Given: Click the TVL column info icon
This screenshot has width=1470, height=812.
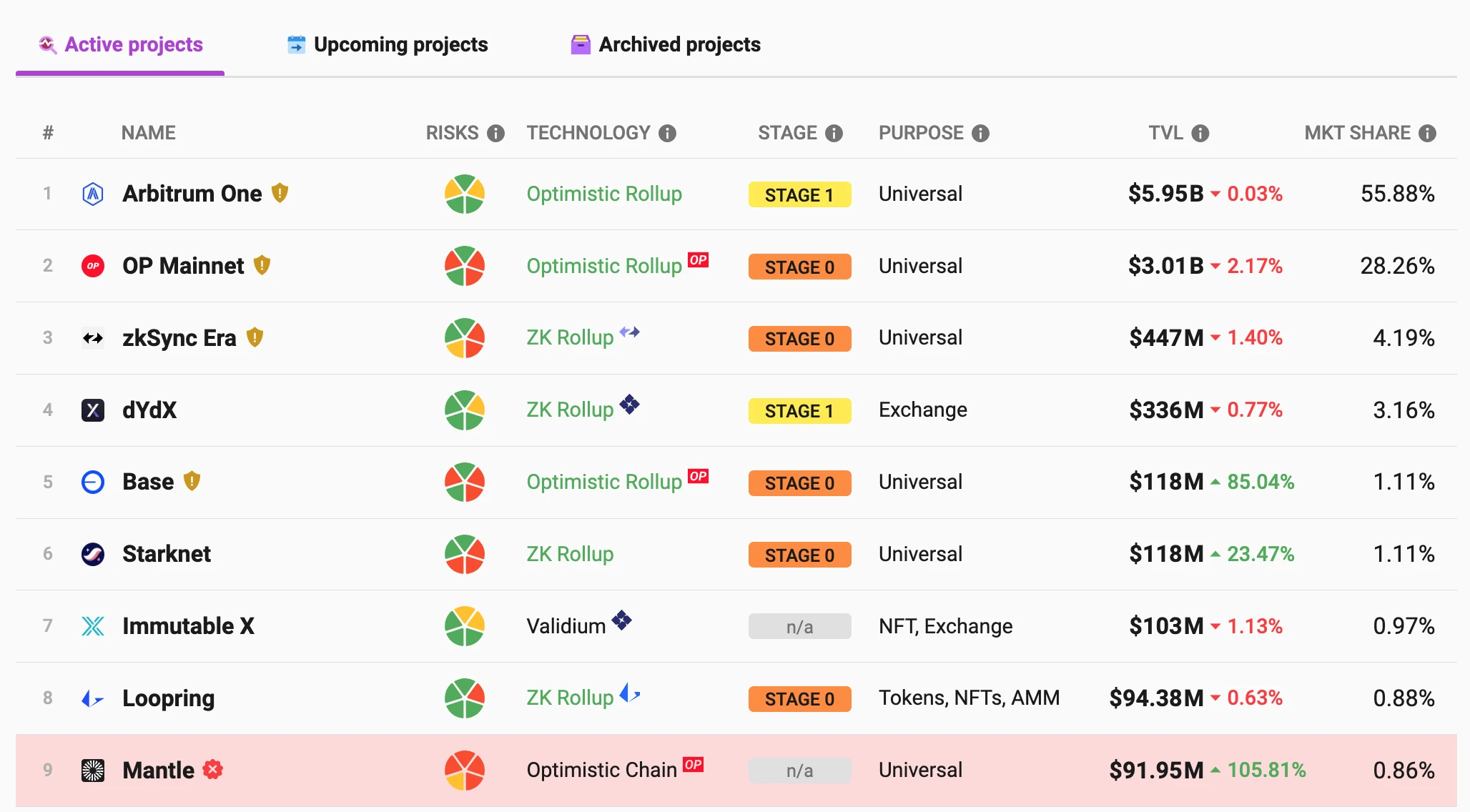Looking at the screenshot, I should (x=1200, y=134).
